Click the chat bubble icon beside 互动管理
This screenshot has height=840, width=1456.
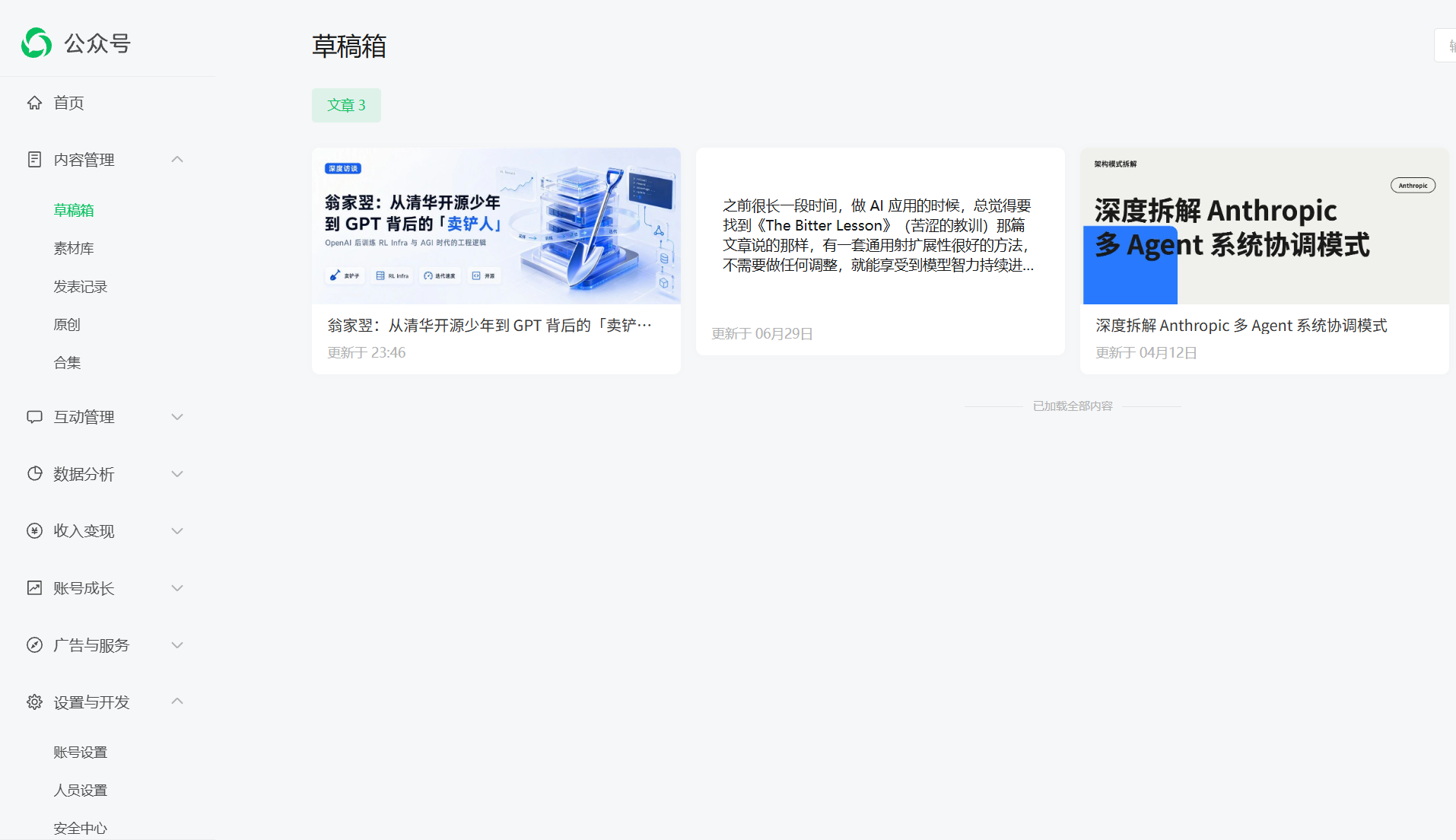click(x=34, y=417)
